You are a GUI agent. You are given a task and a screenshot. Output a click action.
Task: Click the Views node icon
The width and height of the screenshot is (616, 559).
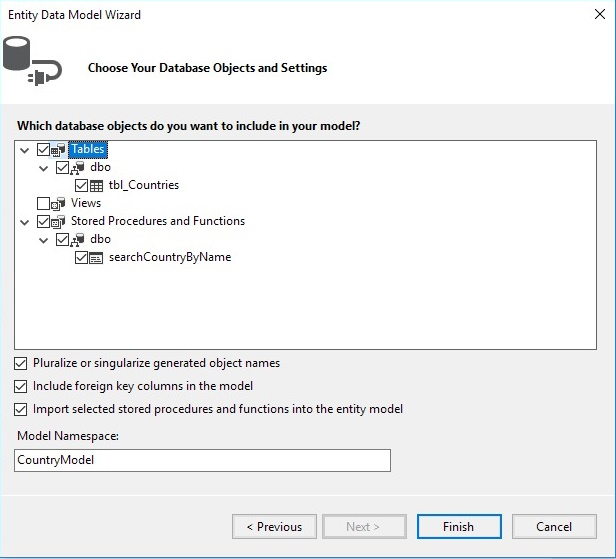tap(58, 204)
